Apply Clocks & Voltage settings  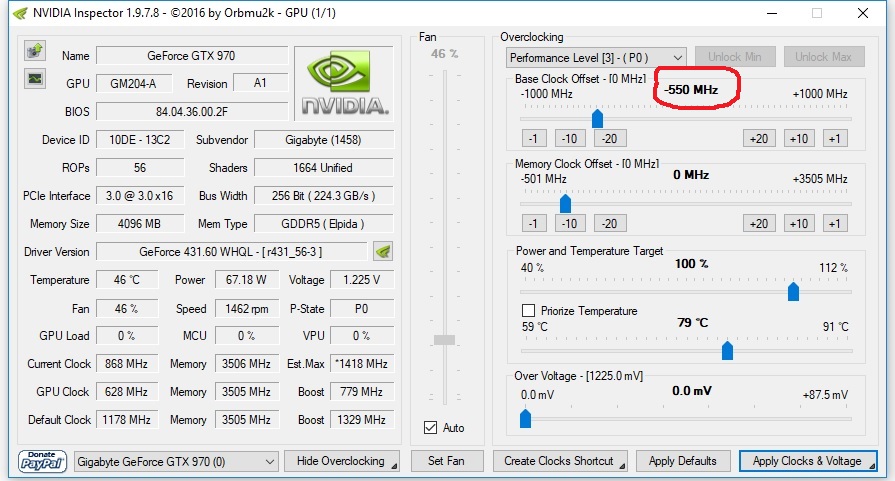coord(808,461)
